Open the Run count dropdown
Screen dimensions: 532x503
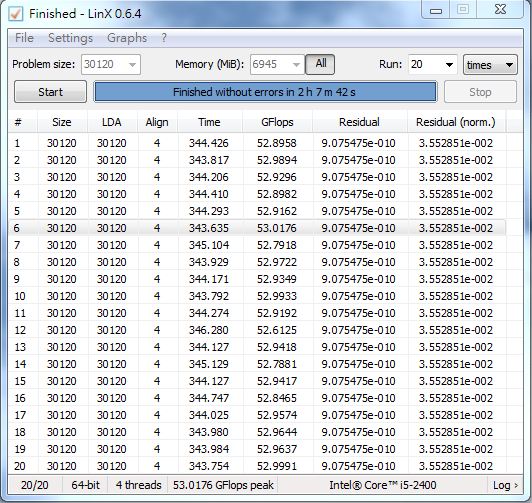click(x=433, y=64)
